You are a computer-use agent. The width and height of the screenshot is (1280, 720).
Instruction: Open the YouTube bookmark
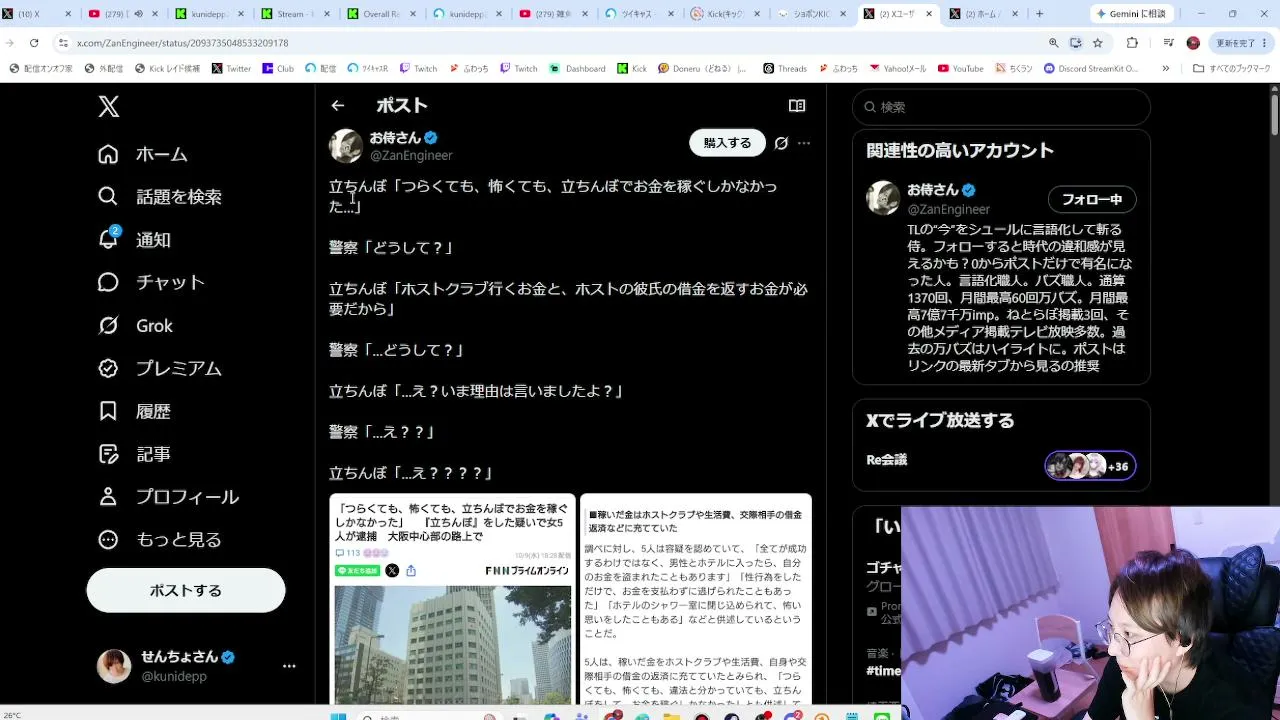[x=960, y=69]
